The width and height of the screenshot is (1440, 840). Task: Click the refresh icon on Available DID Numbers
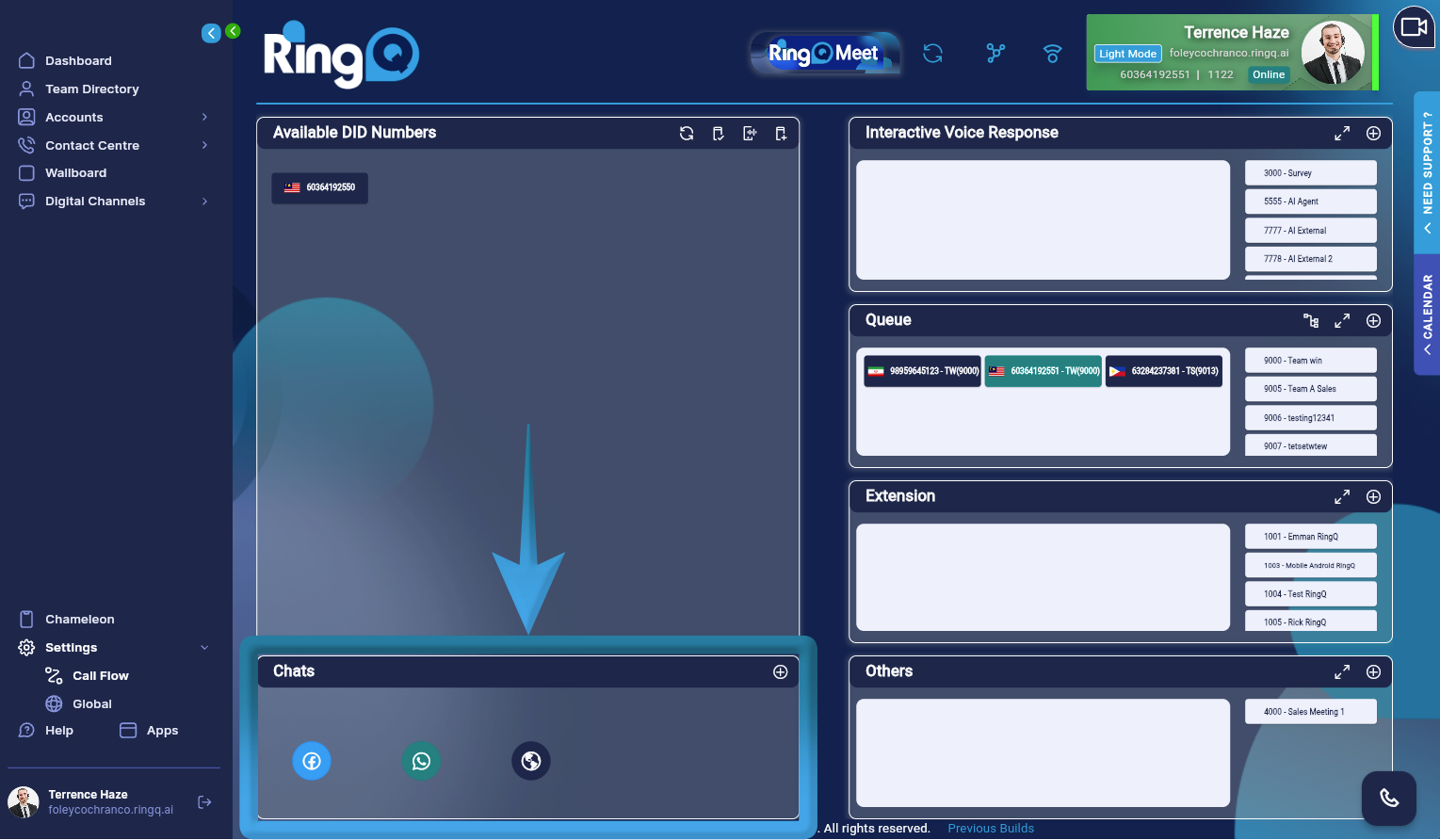[686, 134]
